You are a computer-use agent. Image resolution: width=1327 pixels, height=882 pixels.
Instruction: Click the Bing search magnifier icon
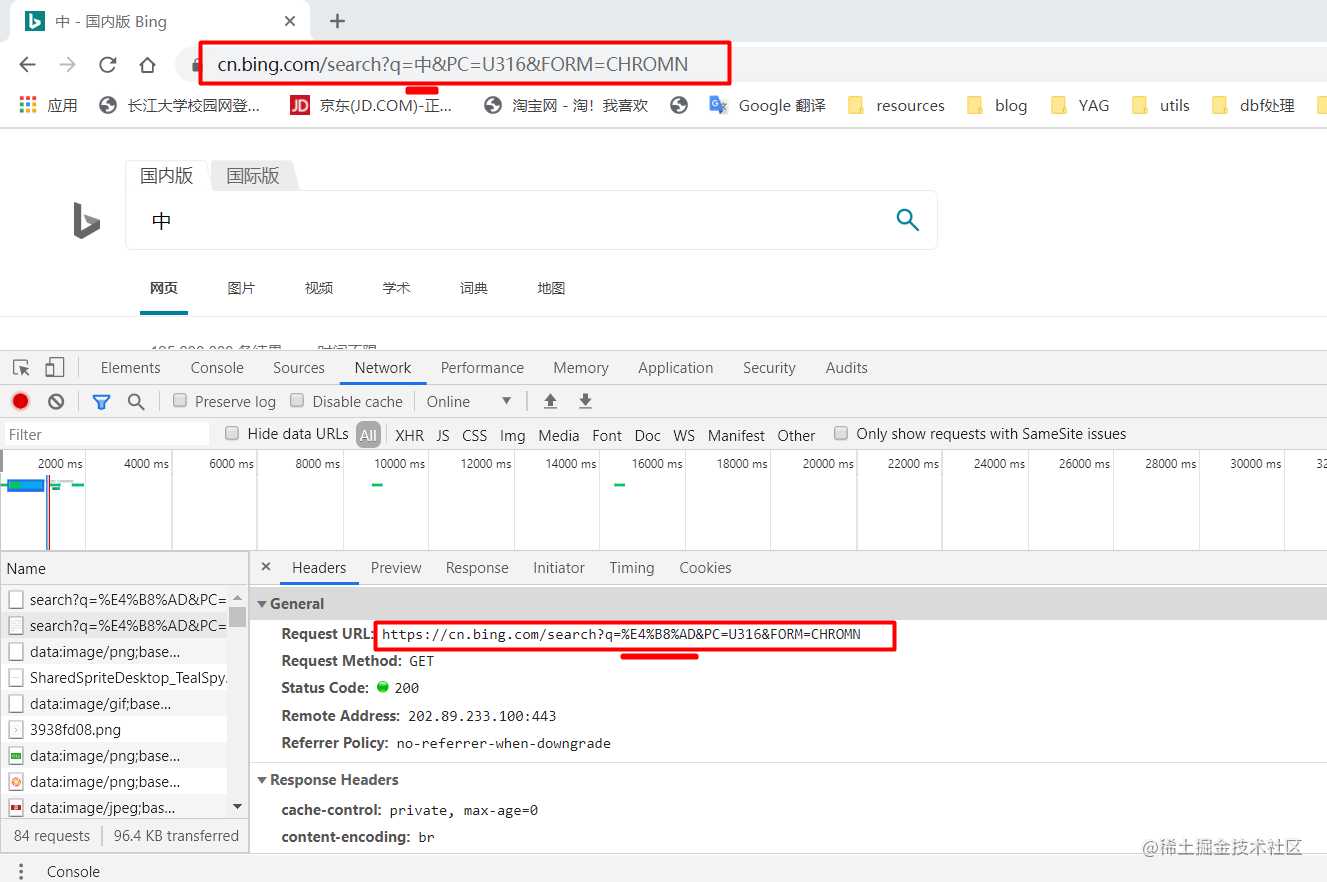click(907, 220)
